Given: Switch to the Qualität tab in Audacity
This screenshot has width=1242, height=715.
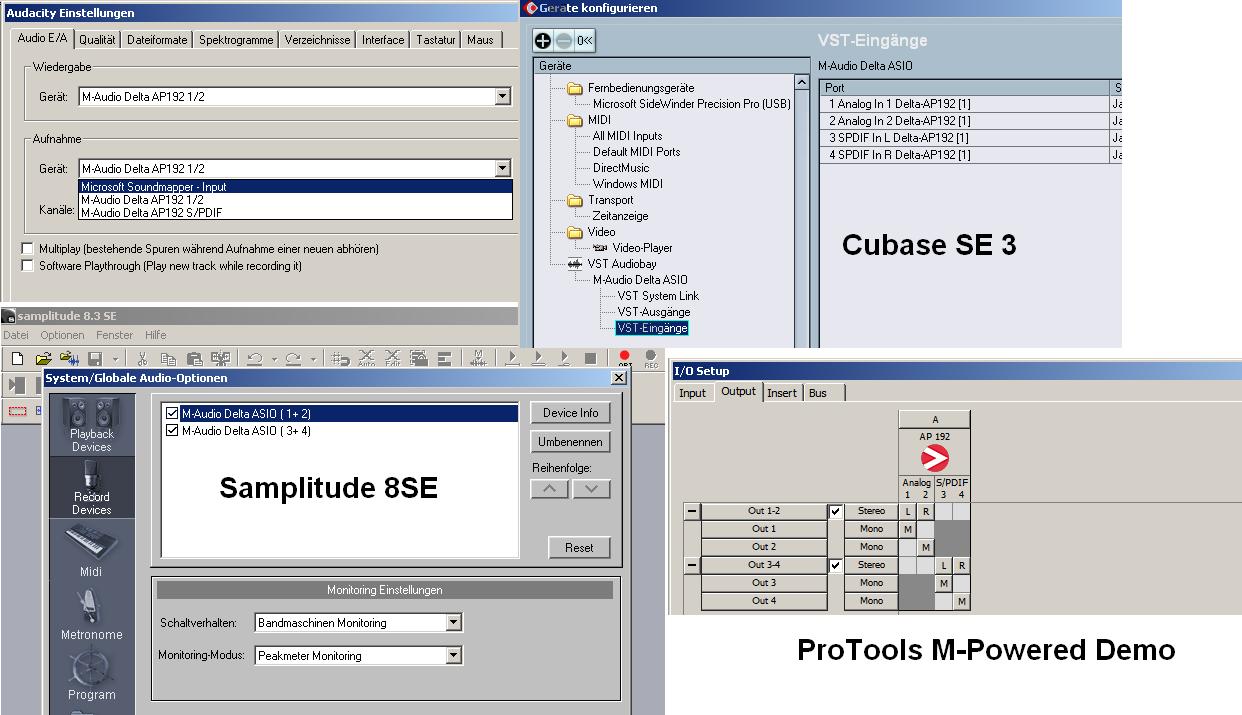Looking at the screenshot, I should (98, 40).
